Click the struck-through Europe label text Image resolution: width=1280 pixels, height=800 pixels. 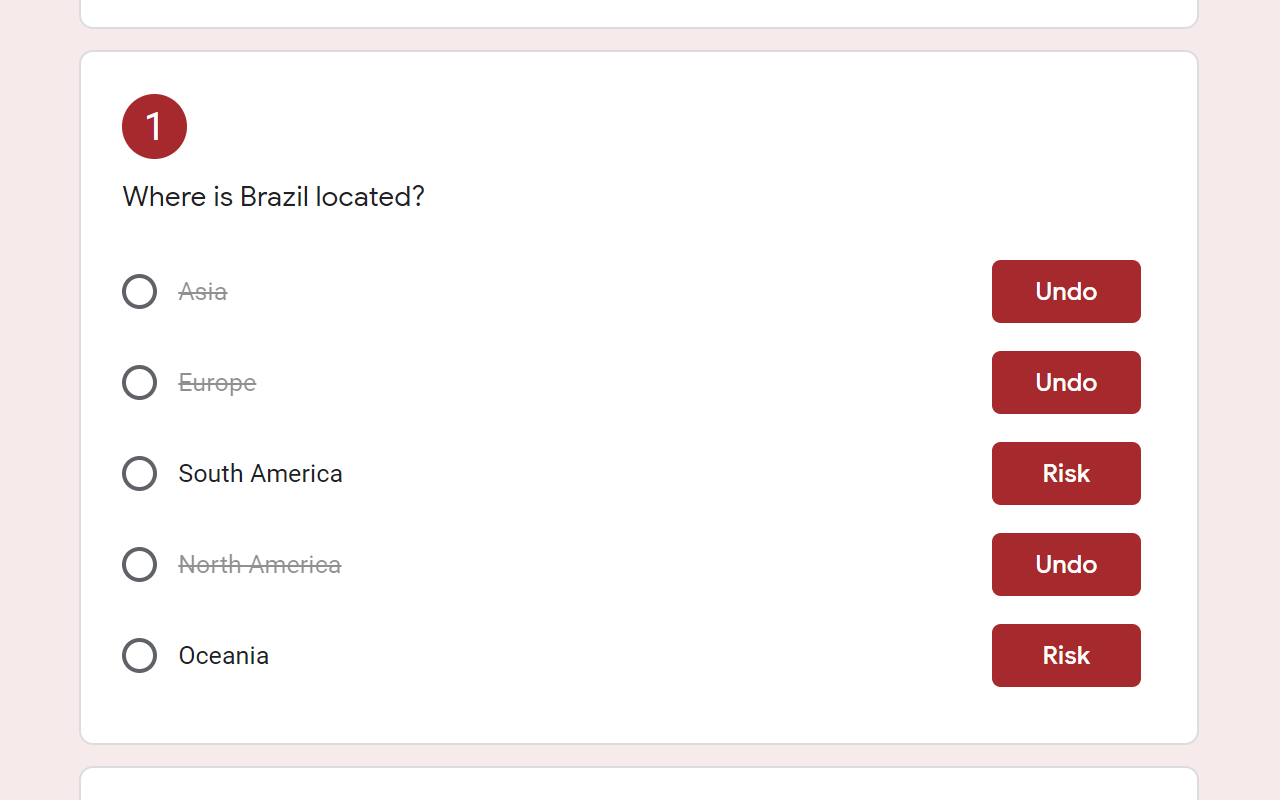pyautogui.click(x=217, y=383)
